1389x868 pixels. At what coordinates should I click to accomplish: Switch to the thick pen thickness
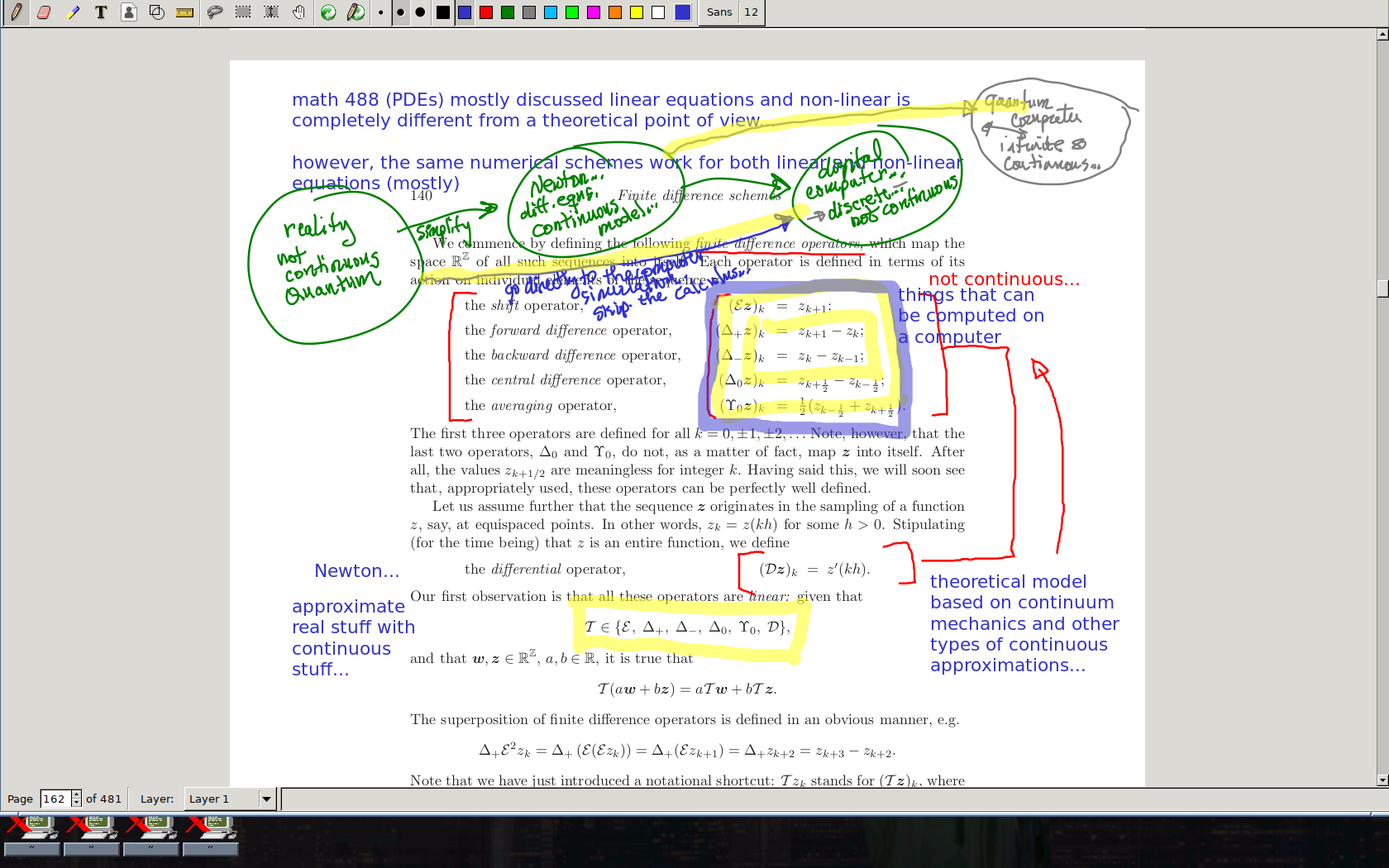coord(421,12)
